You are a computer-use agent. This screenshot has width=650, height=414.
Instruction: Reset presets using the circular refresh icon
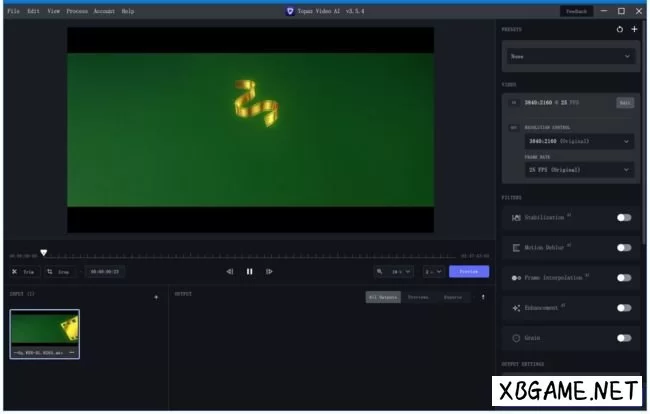point(620,30)
